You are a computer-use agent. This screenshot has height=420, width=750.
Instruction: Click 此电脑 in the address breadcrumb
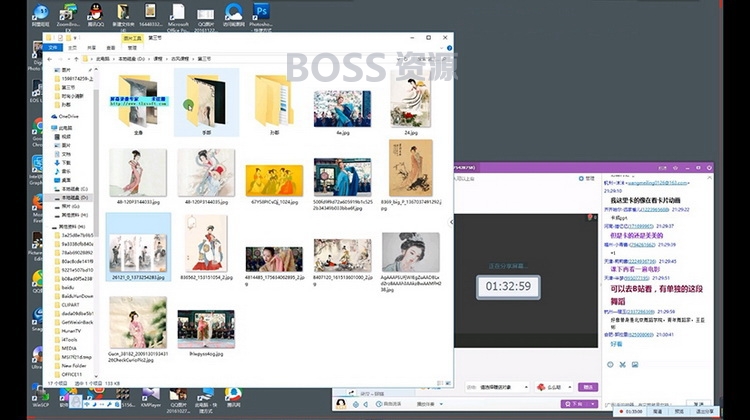coord(102,59)
